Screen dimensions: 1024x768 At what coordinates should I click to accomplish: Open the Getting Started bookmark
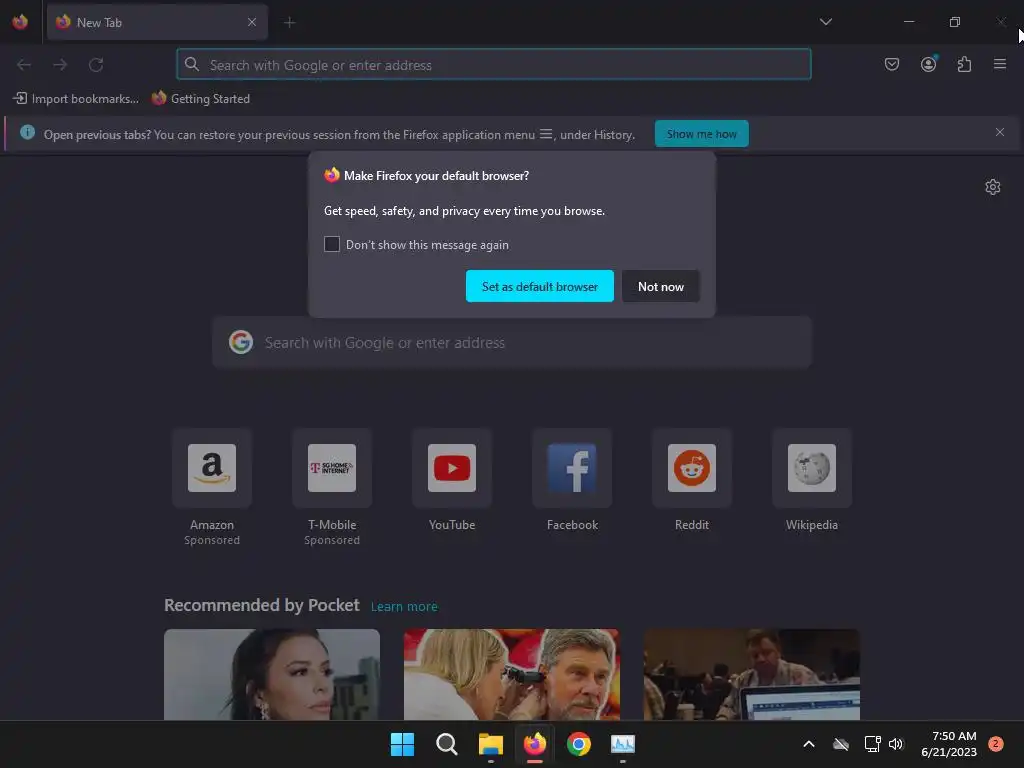pos(200,99)
